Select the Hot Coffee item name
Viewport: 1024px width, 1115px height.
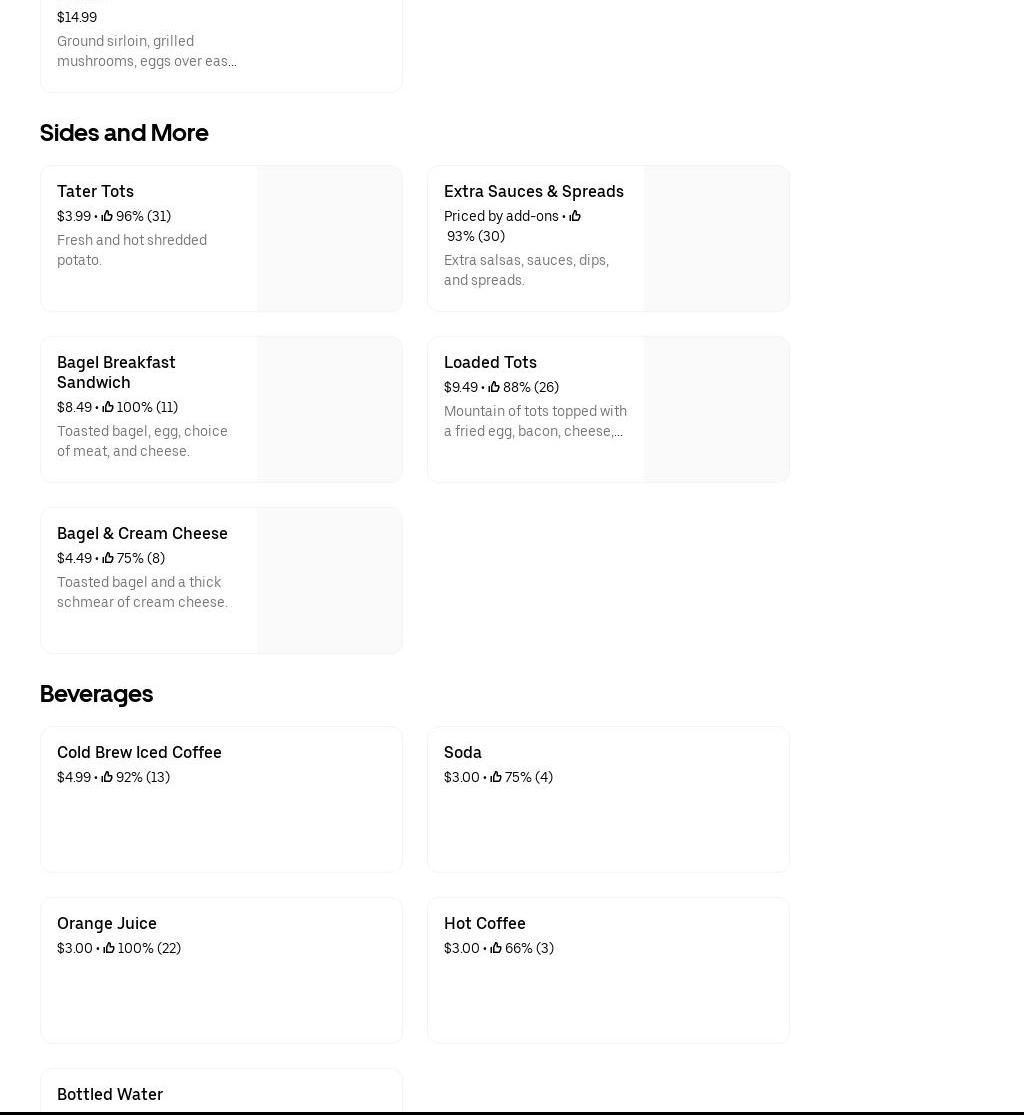click(484, 923)
